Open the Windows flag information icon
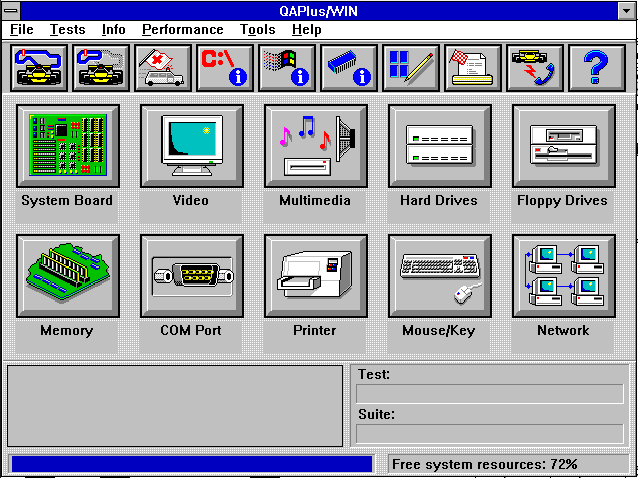 287,68
